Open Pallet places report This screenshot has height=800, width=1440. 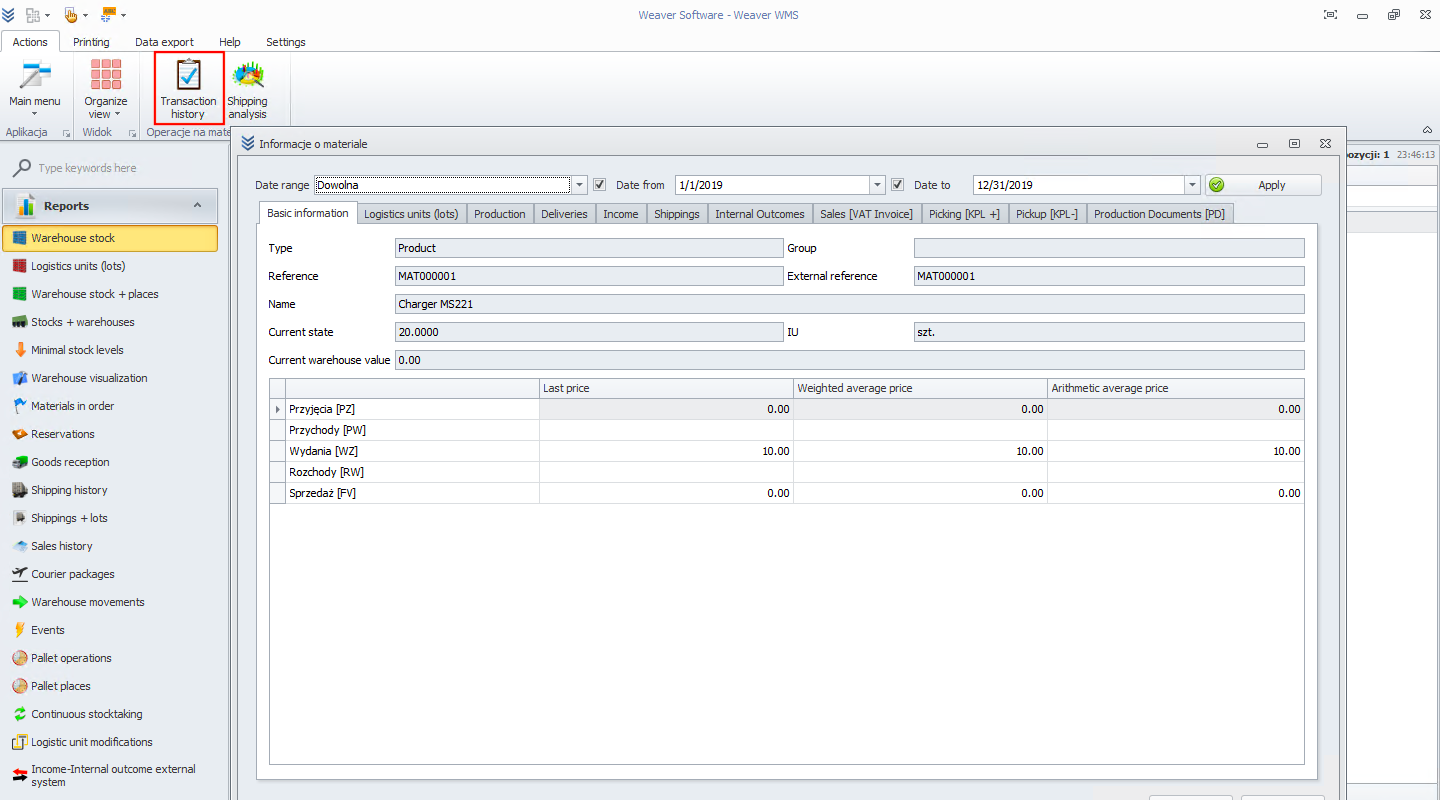pyautogui.click(x=110, y=686)
